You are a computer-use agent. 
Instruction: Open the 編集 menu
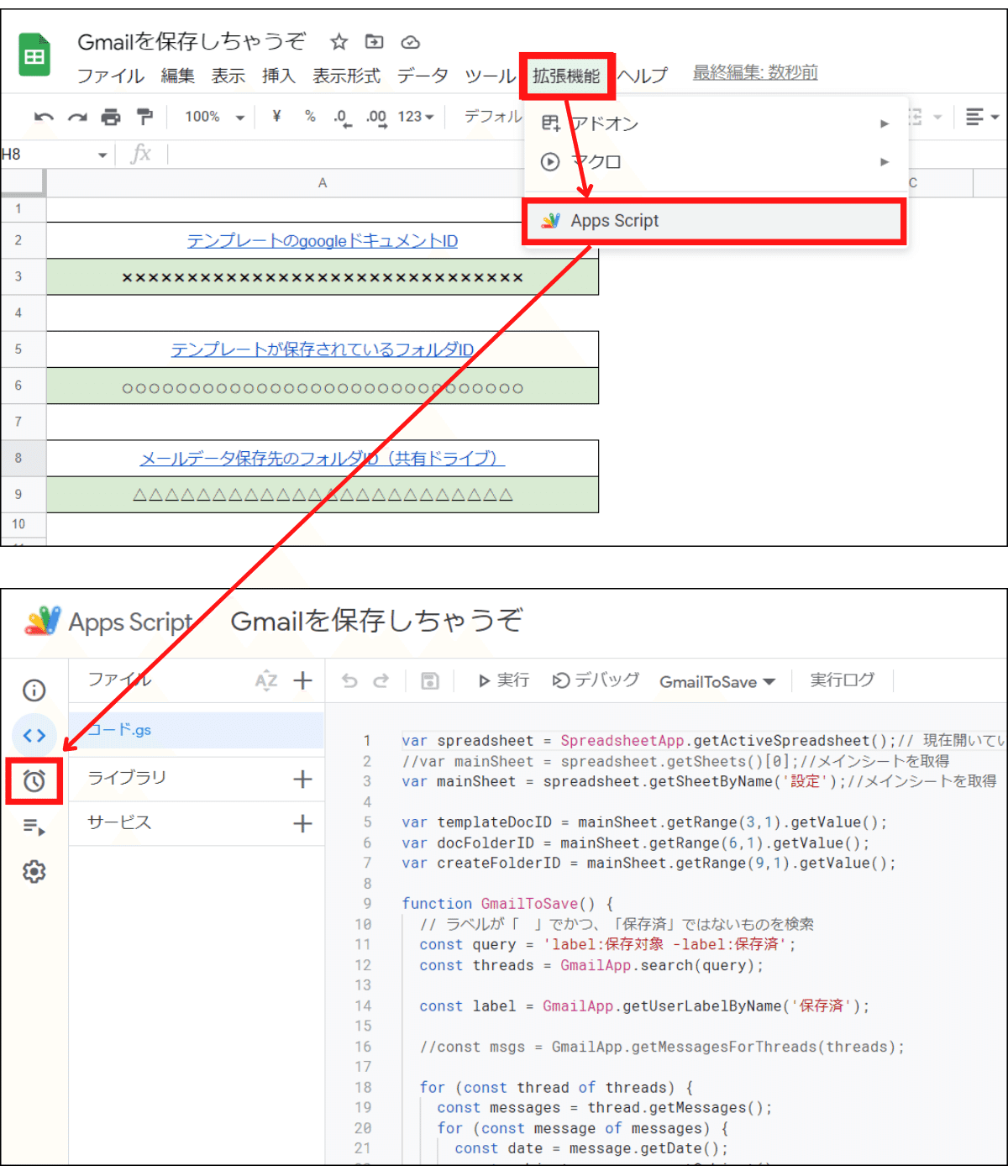tap(177, 76)
